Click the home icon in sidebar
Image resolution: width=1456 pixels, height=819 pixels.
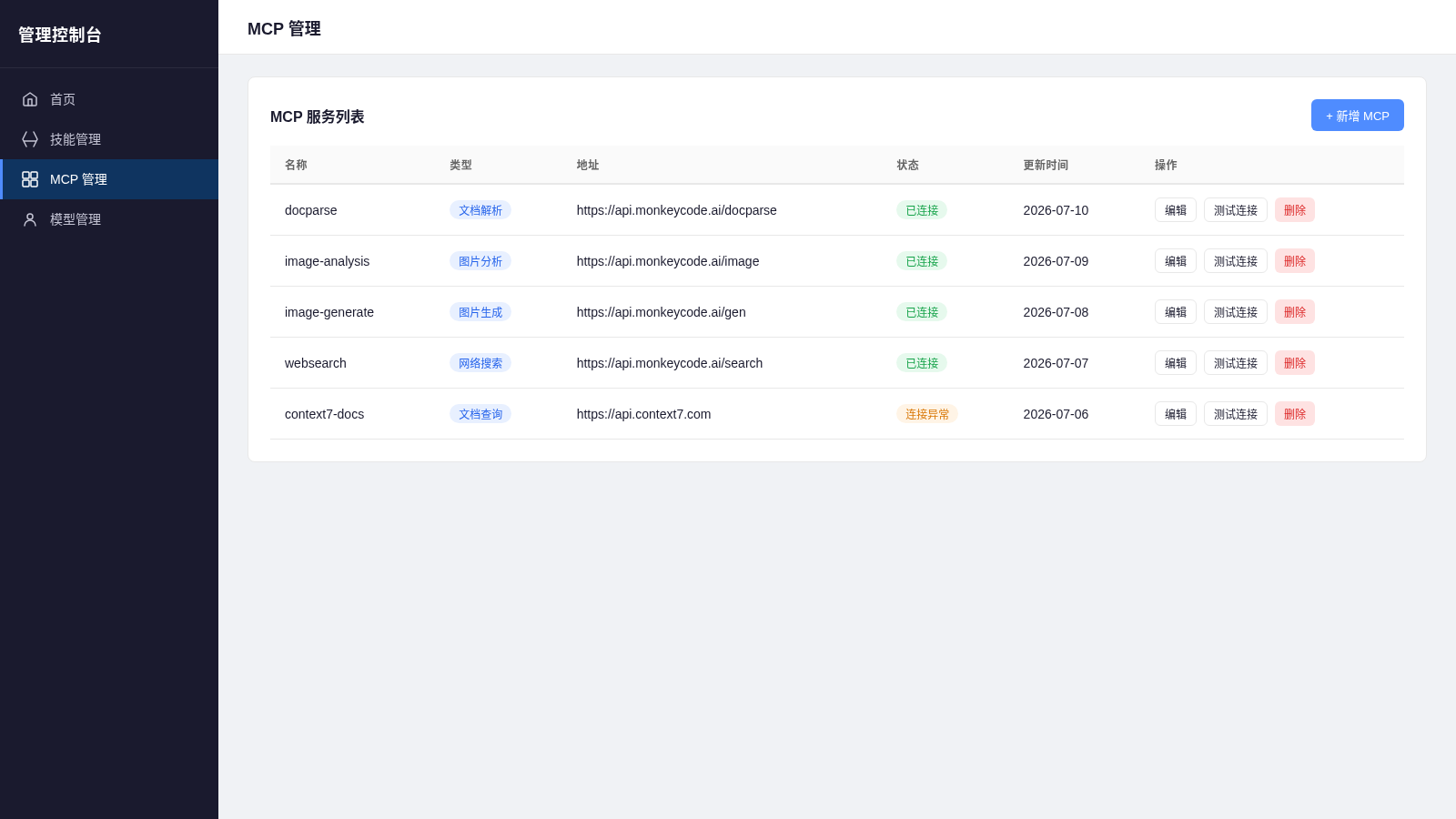pos(30,99)
